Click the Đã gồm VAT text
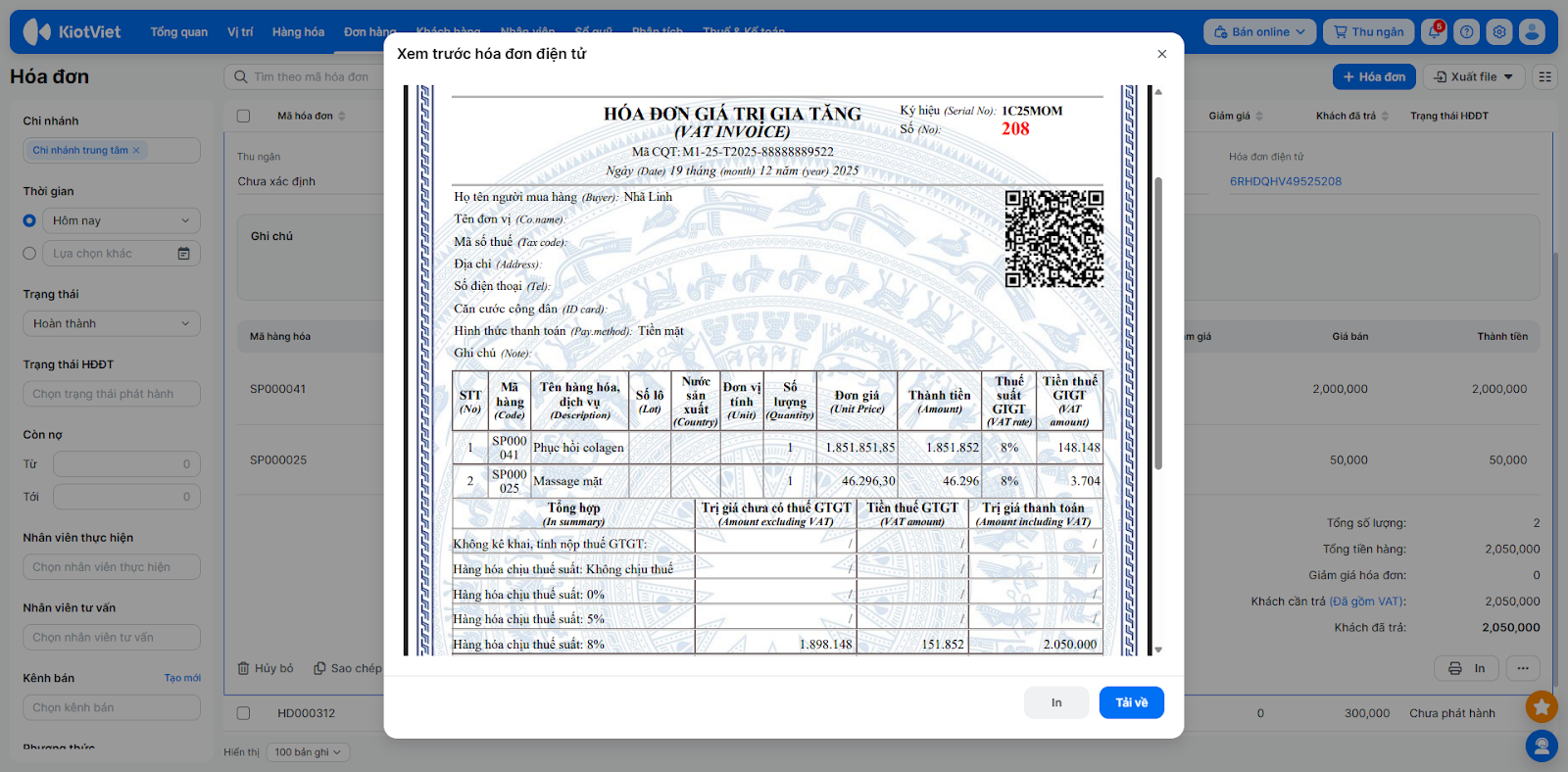The width and height of the screenshot is (1568, 772). pos(1366,602)
